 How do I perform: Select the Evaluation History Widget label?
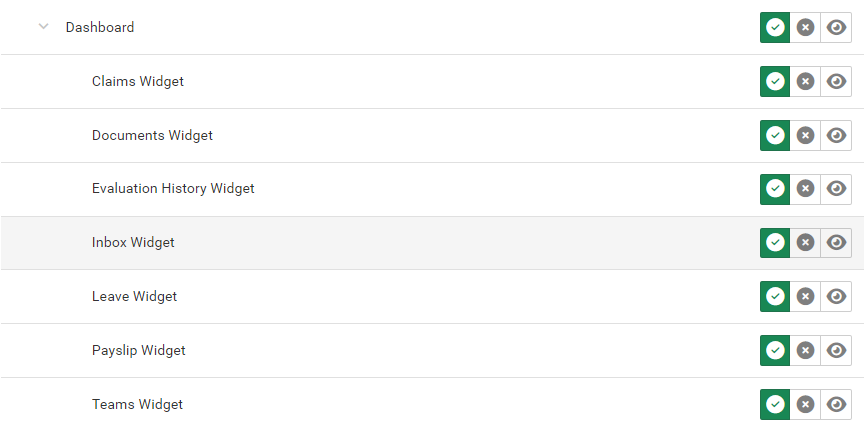click(173, 188)
